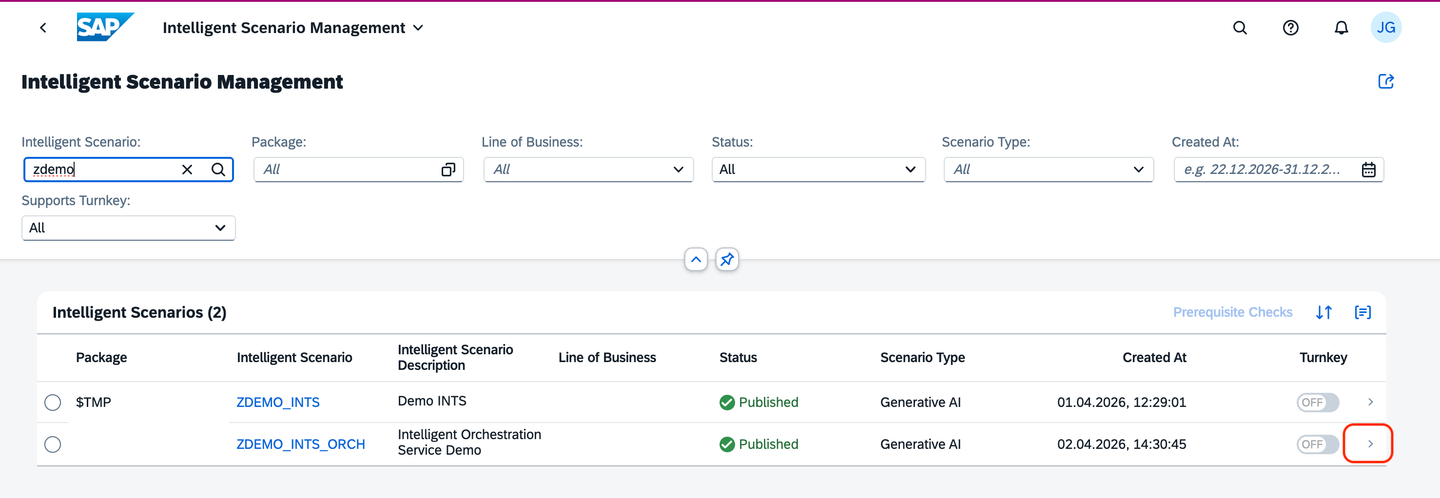Open Intelligent Scenario Management title dropdown
The image size is (1440, 498).
(x=418, y=28)
